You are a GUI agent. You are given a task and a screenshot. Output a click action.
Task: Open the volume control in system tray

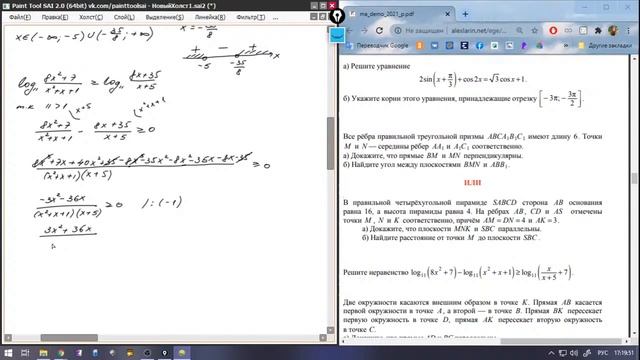pos(574,353)
